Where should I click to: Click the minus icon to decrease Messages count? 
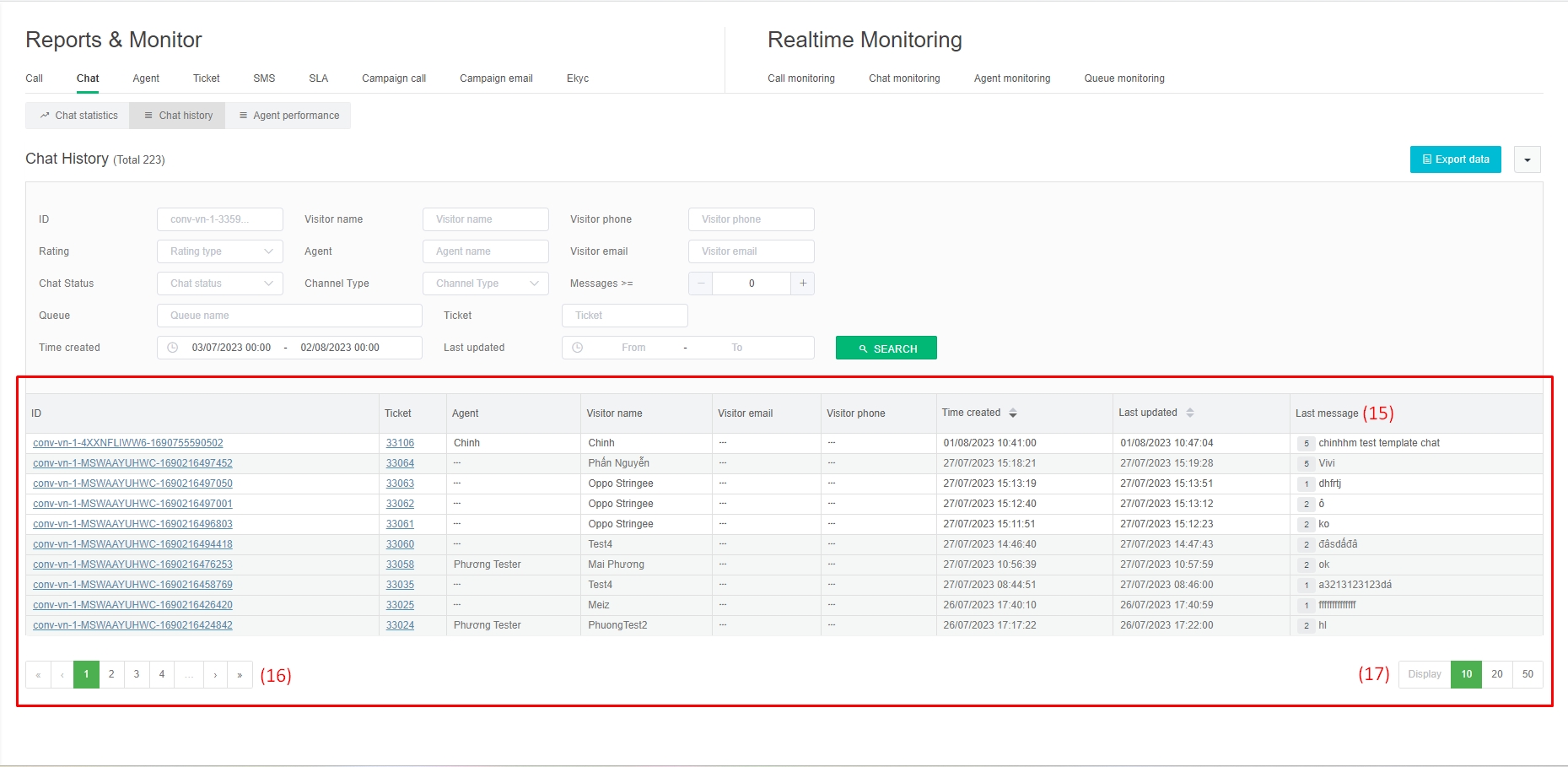(x=700, y=284)
